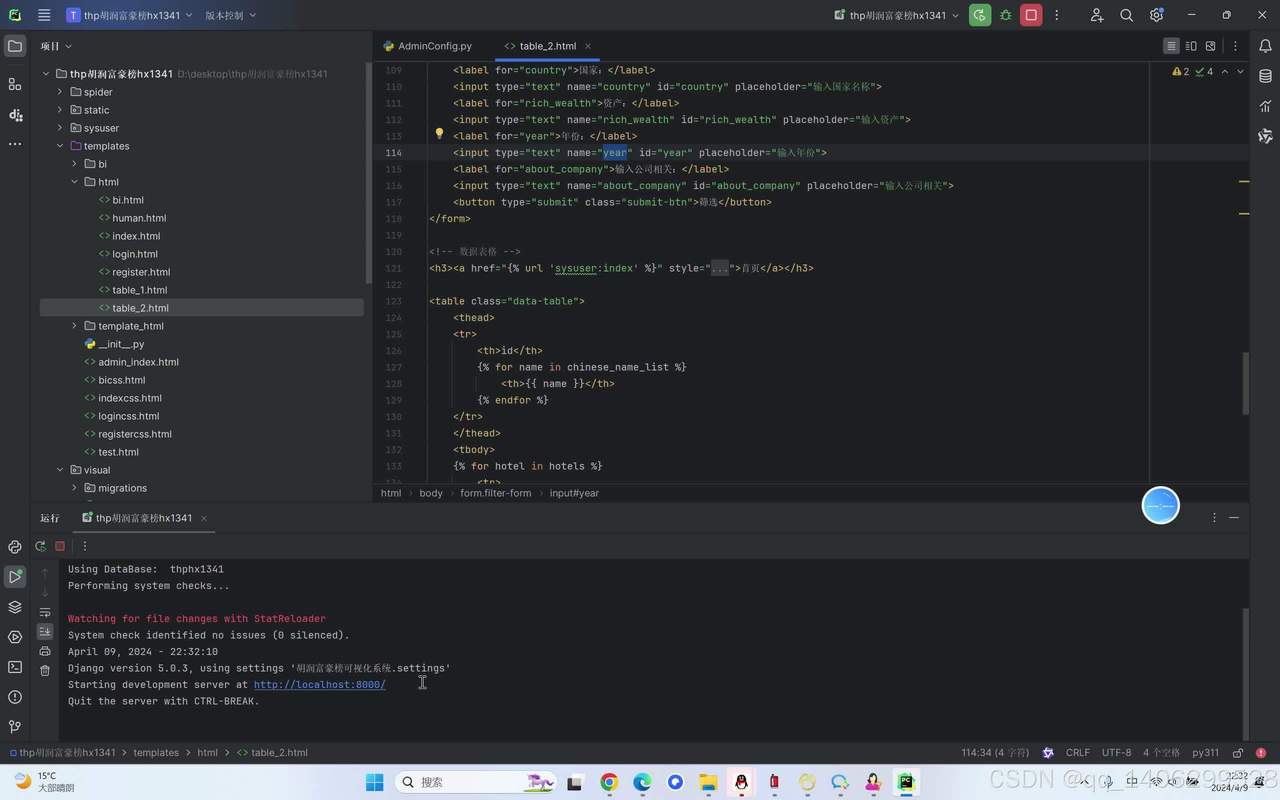1280x800 pixels.
Task: Open the main hamburger menu
Action: coord(43,15)
